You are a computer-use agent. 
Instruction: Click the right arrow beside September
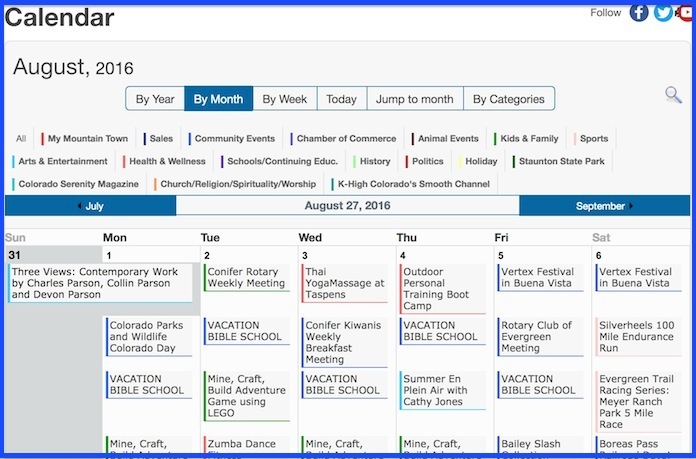pos(631,206)
